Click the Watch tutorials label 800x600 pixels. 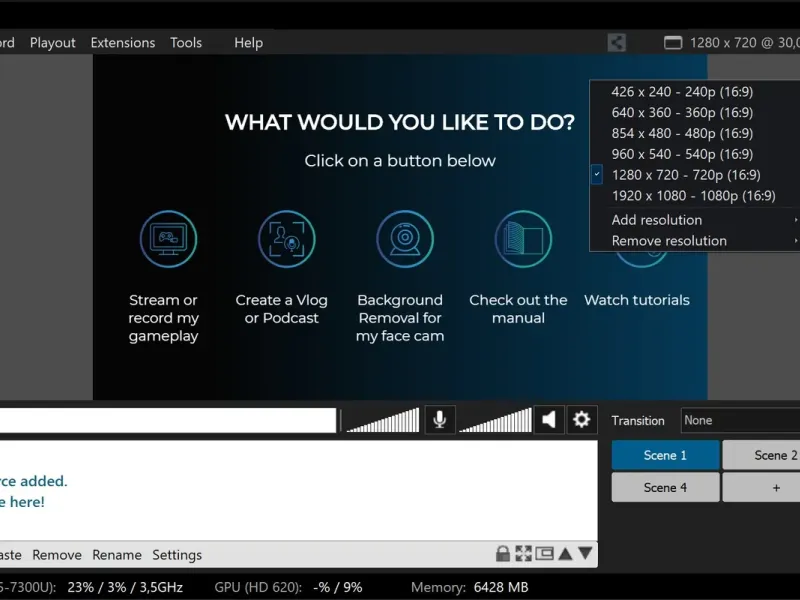tap(637, 300)
